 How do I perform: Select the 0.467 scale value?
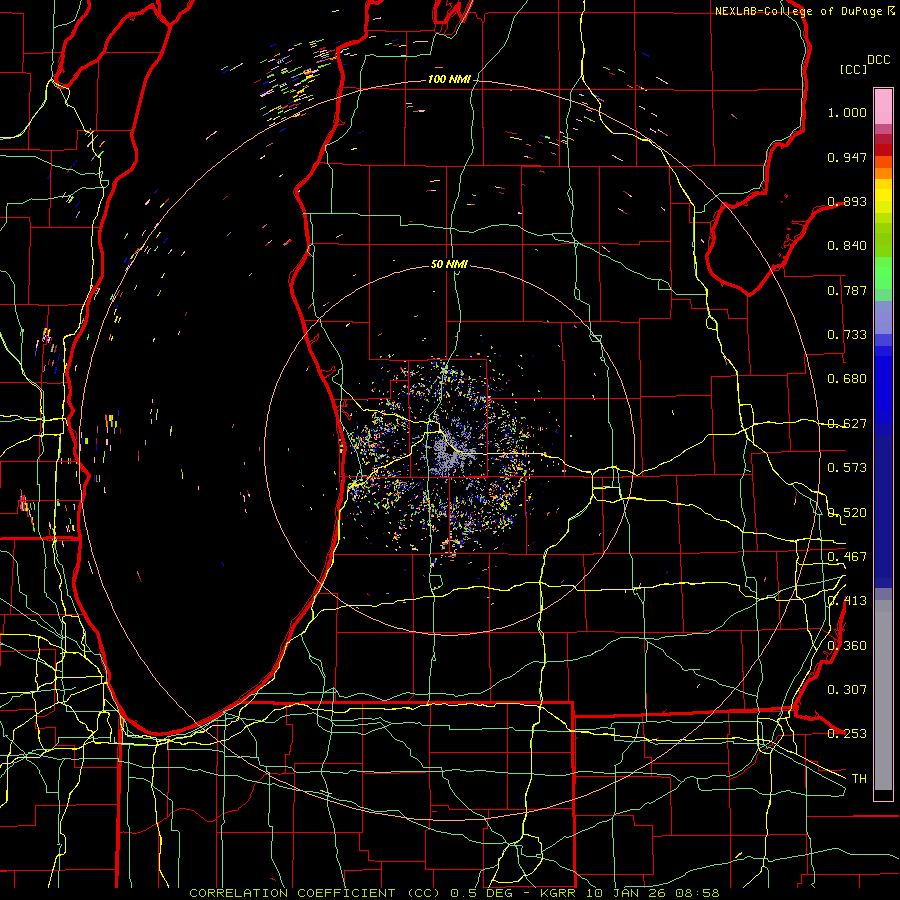(x=847, y=557)
